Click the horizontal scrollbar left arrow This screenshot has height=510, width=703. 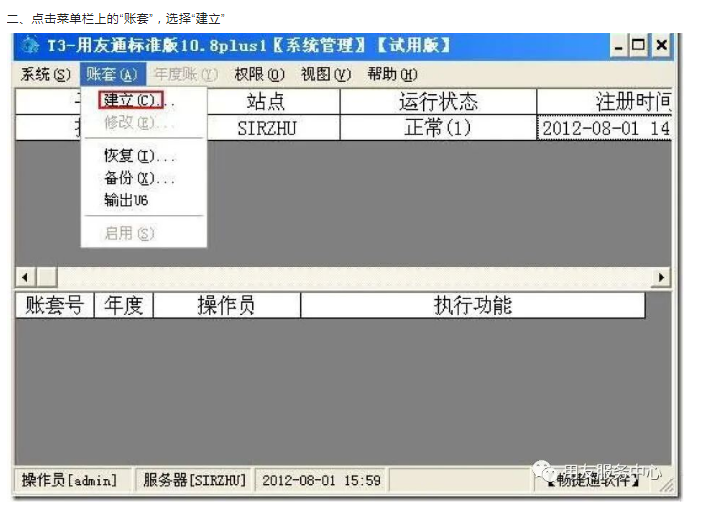coord(26,277)
